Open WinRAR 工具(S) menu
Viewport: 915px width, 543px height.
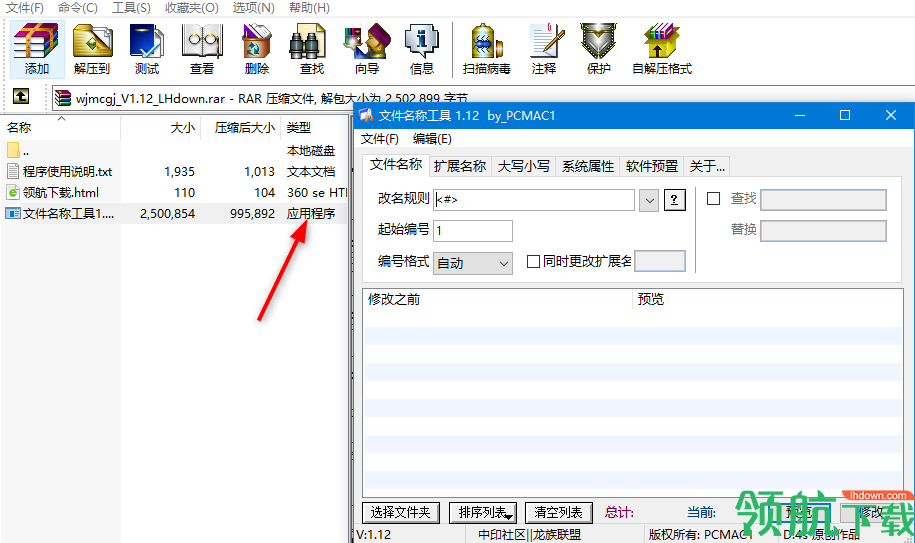point(131,8)
